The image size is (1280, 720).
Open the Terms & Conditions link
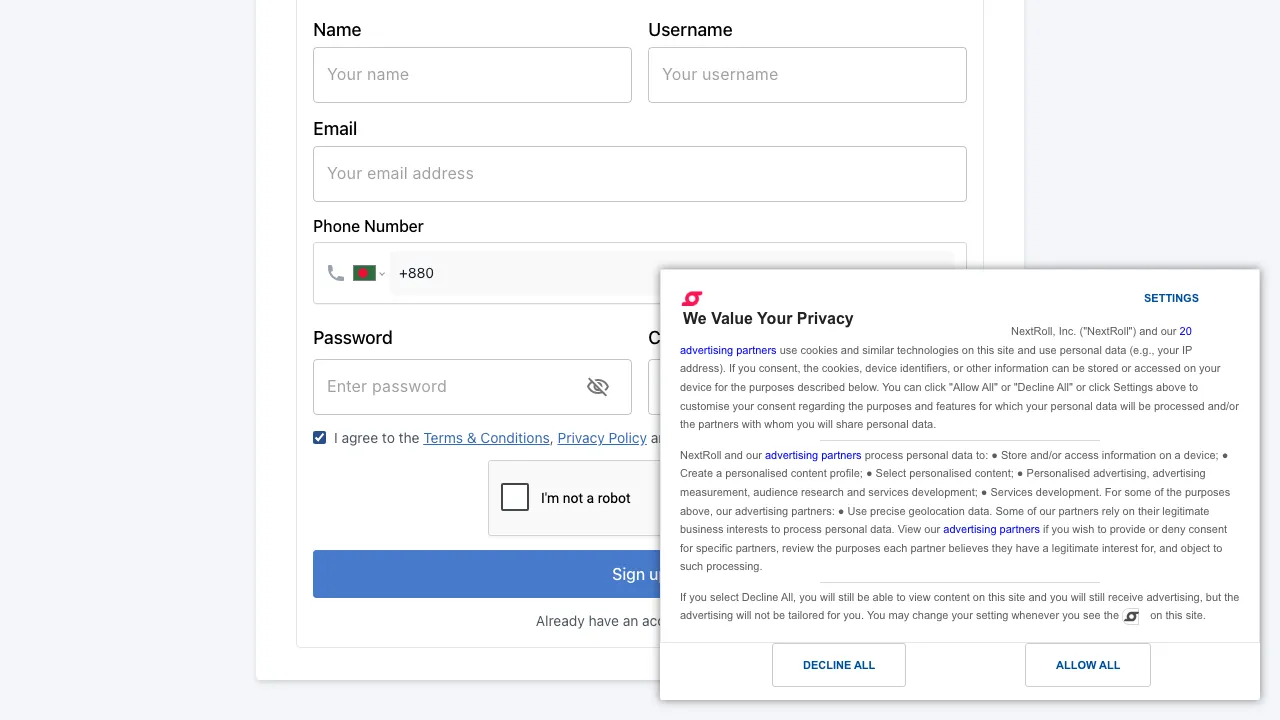tap(486, 438)
